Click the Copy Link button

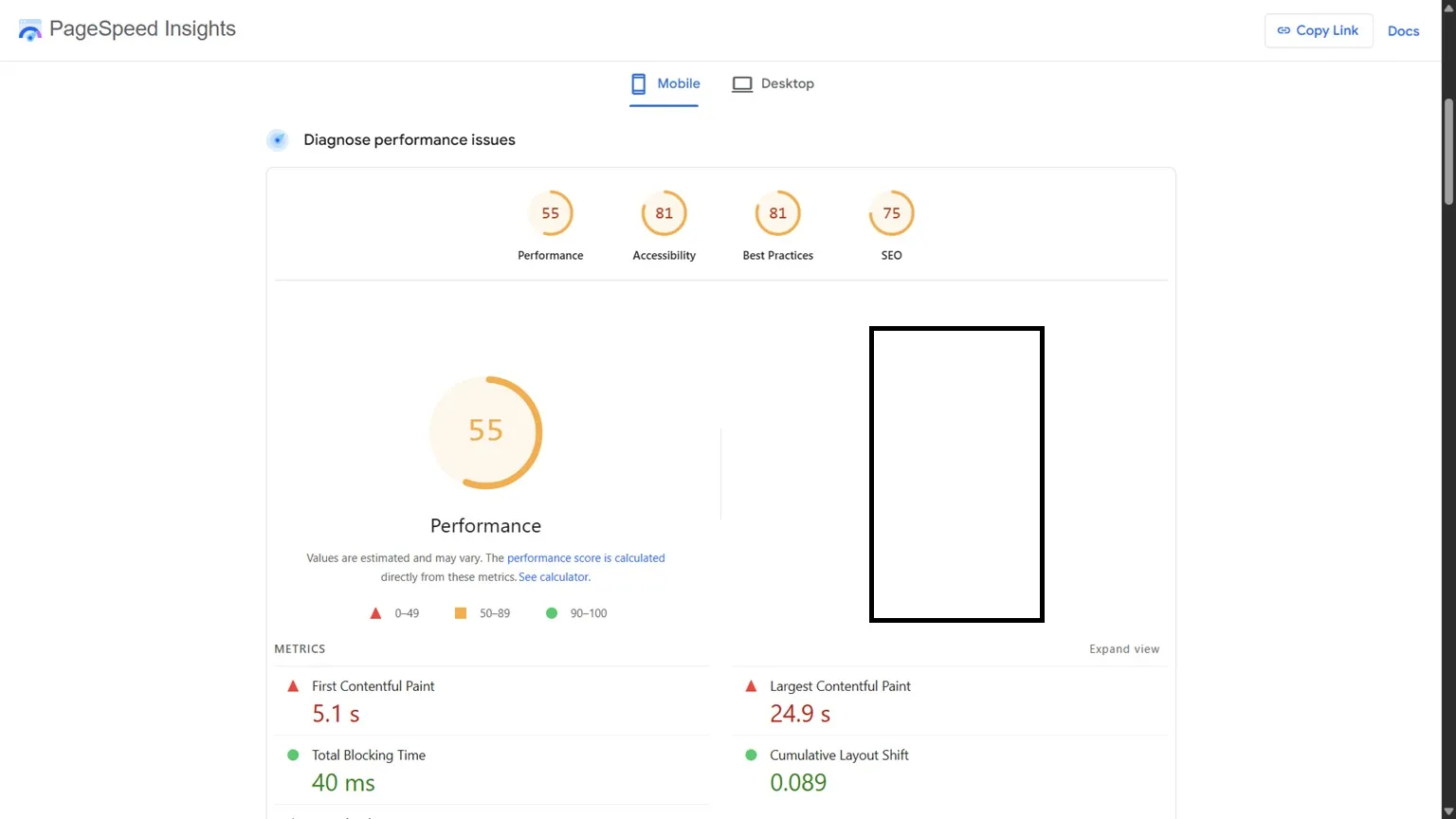(1319, 30)
